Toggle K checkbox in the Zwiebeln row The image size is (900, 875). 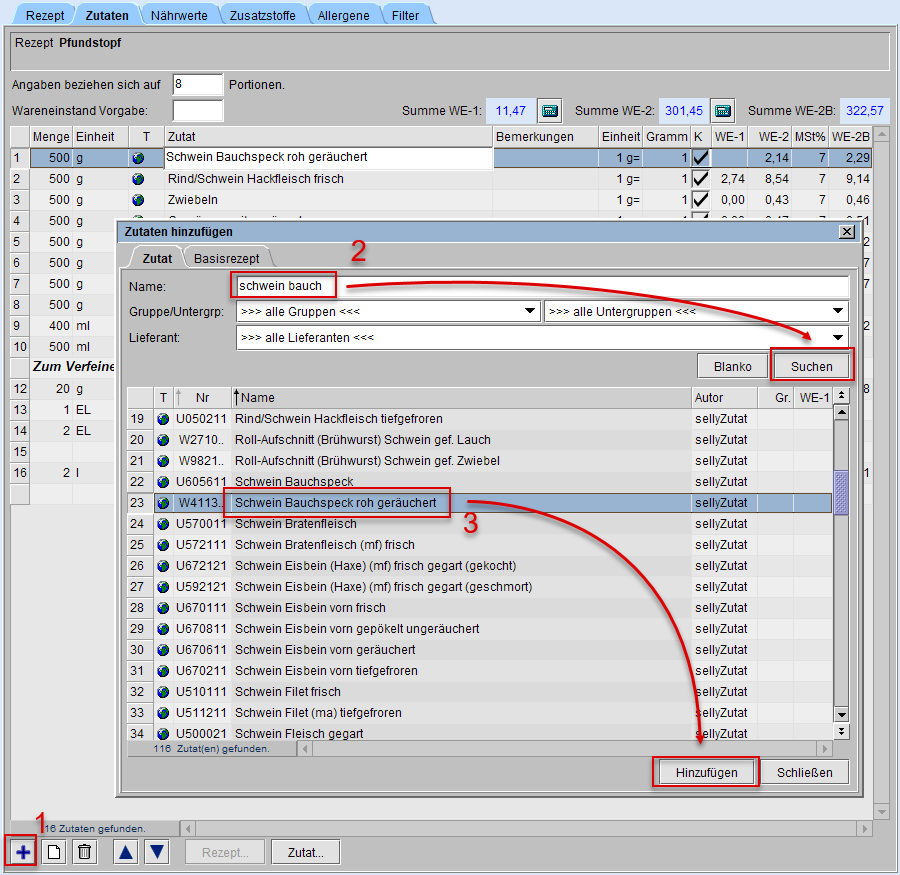click(701, 200)
